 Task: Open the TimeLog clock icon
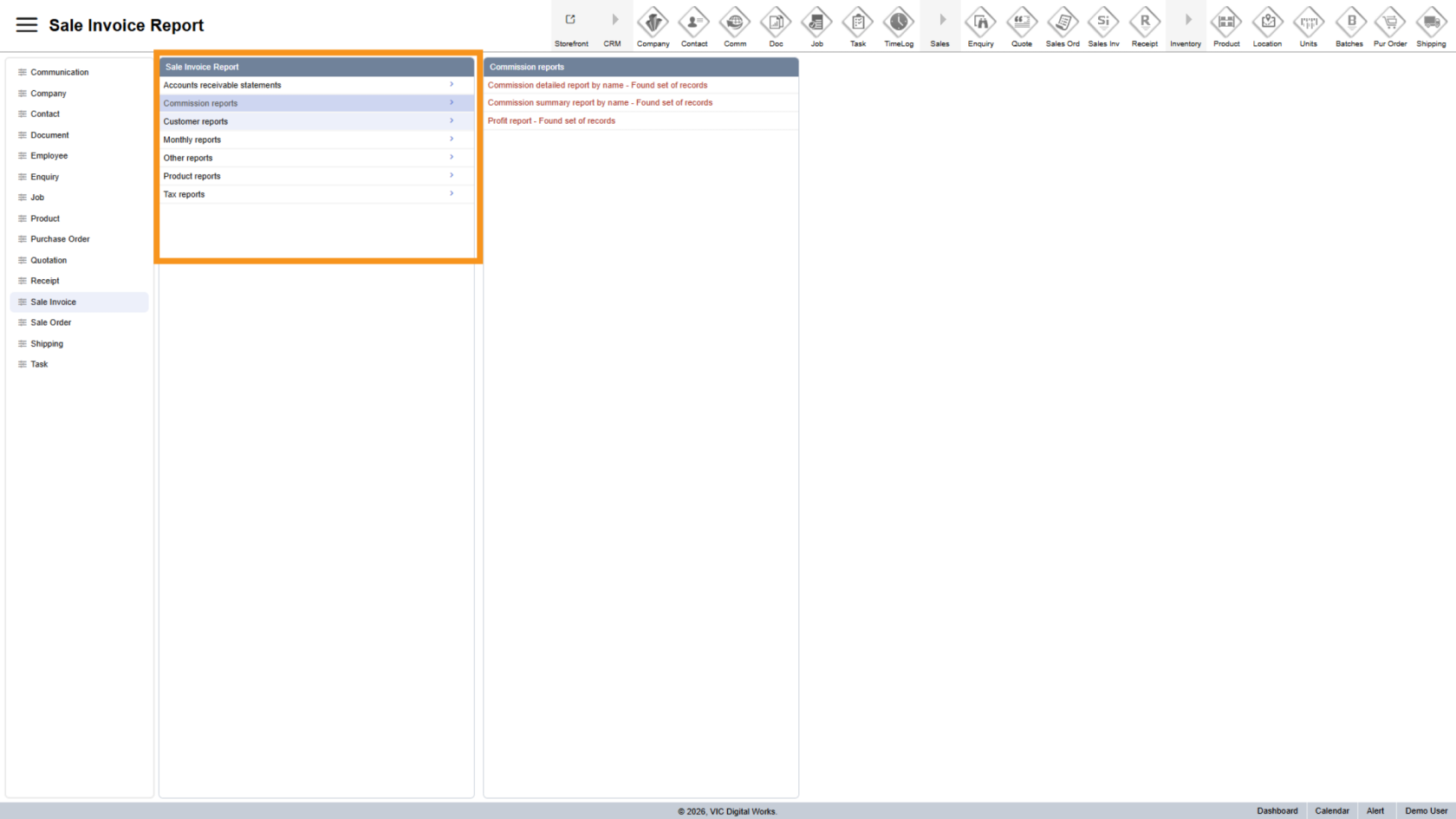[899, 23]
